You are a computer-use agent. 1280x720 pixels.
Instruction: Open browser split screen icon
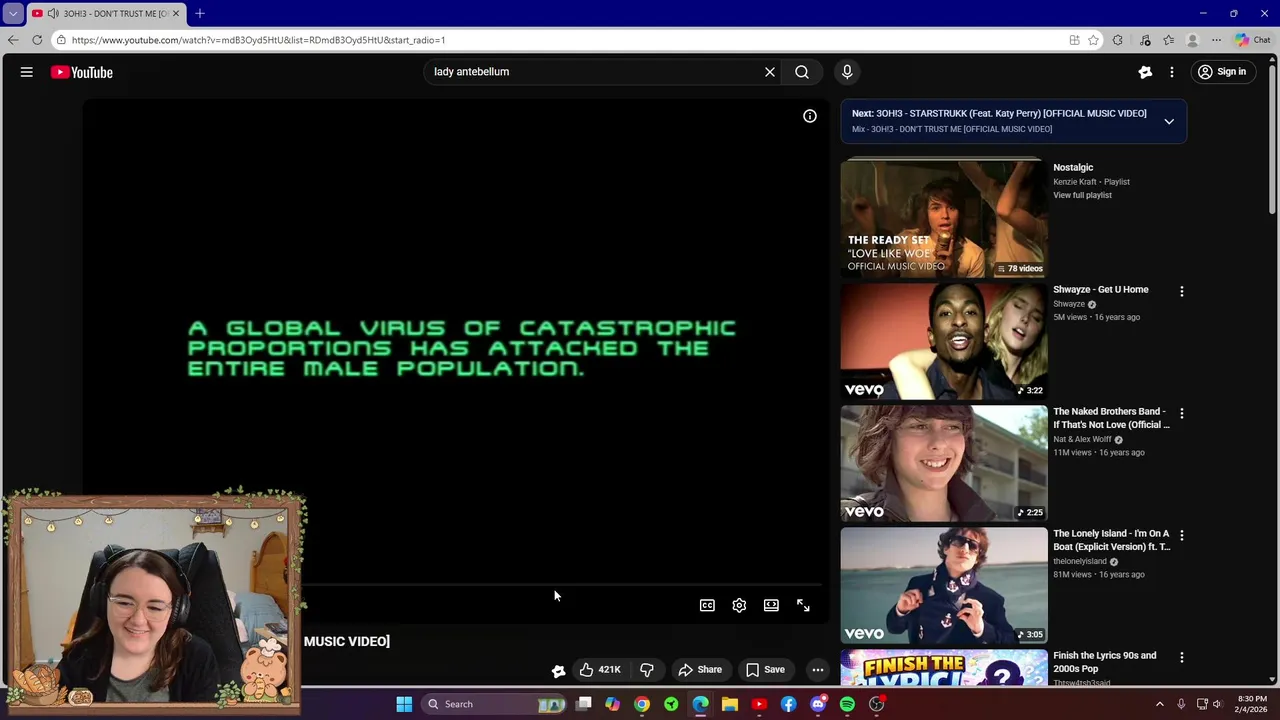pyautogui.click(x=1074, y=40)
